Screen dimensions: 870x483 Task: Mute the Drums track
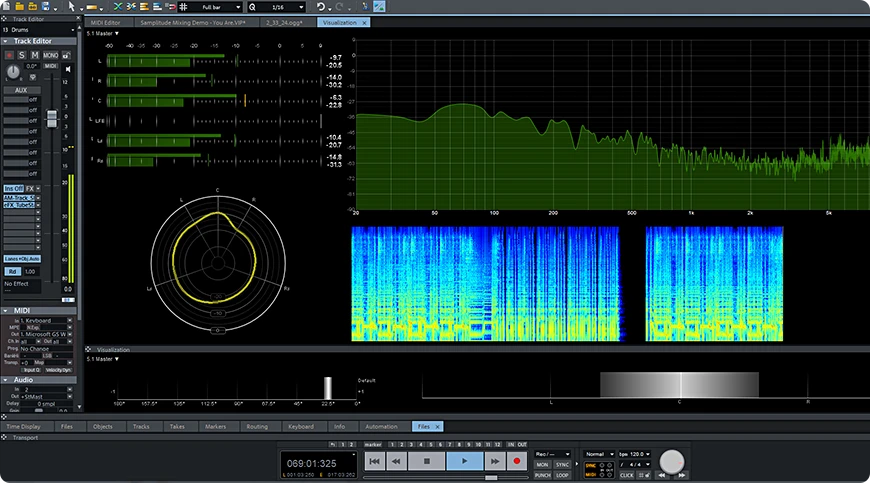tap(35, 55)
